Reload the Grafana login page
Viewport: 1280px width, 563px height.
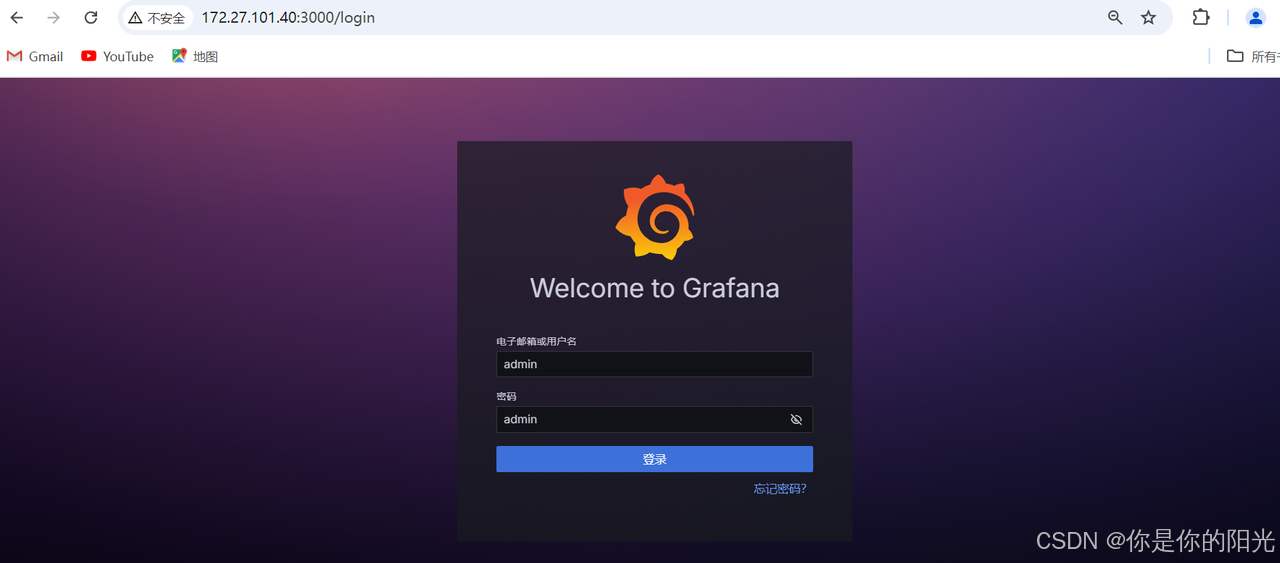tap(91, 18)
